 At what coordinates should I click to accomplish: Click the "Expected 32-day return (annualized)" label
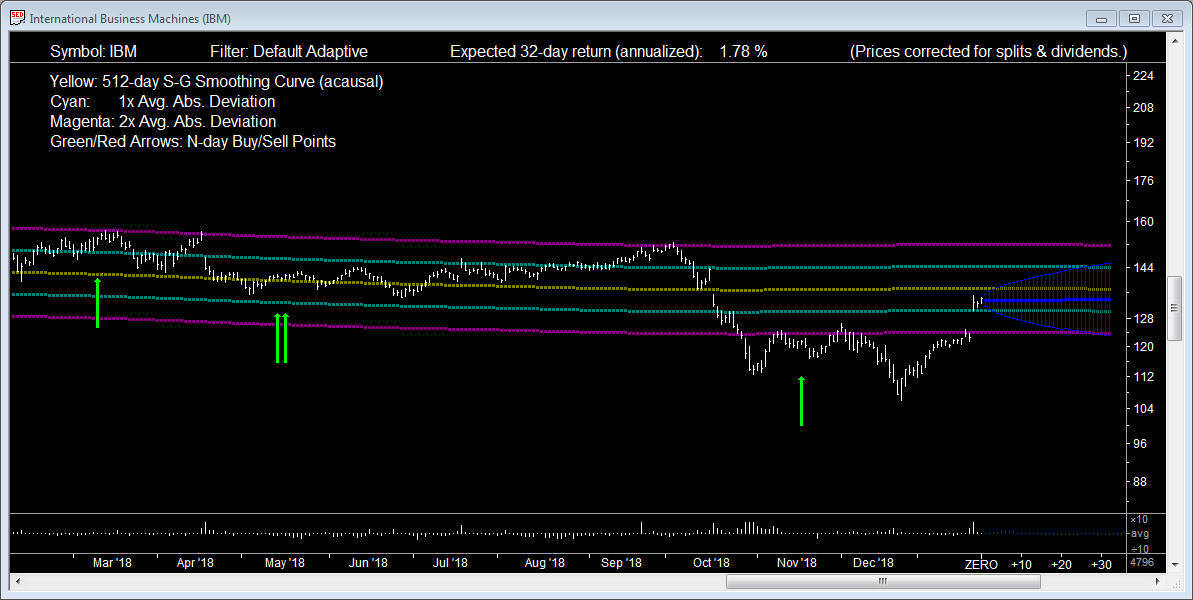pyautogui.click(x=576, y=52)
